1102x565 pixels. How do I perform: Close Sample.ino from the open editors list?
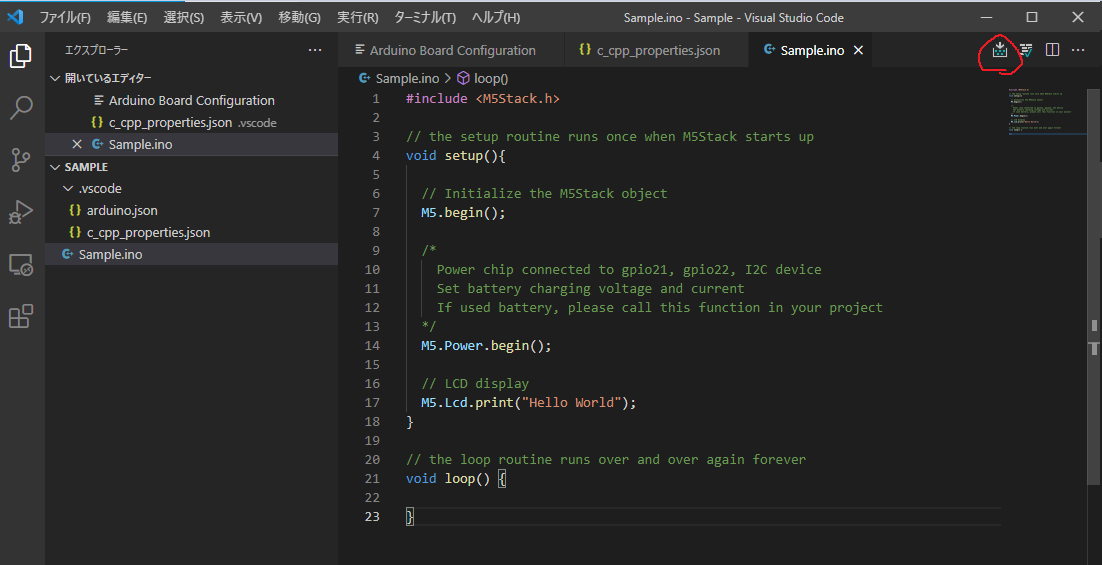click(x=77, y=144)
